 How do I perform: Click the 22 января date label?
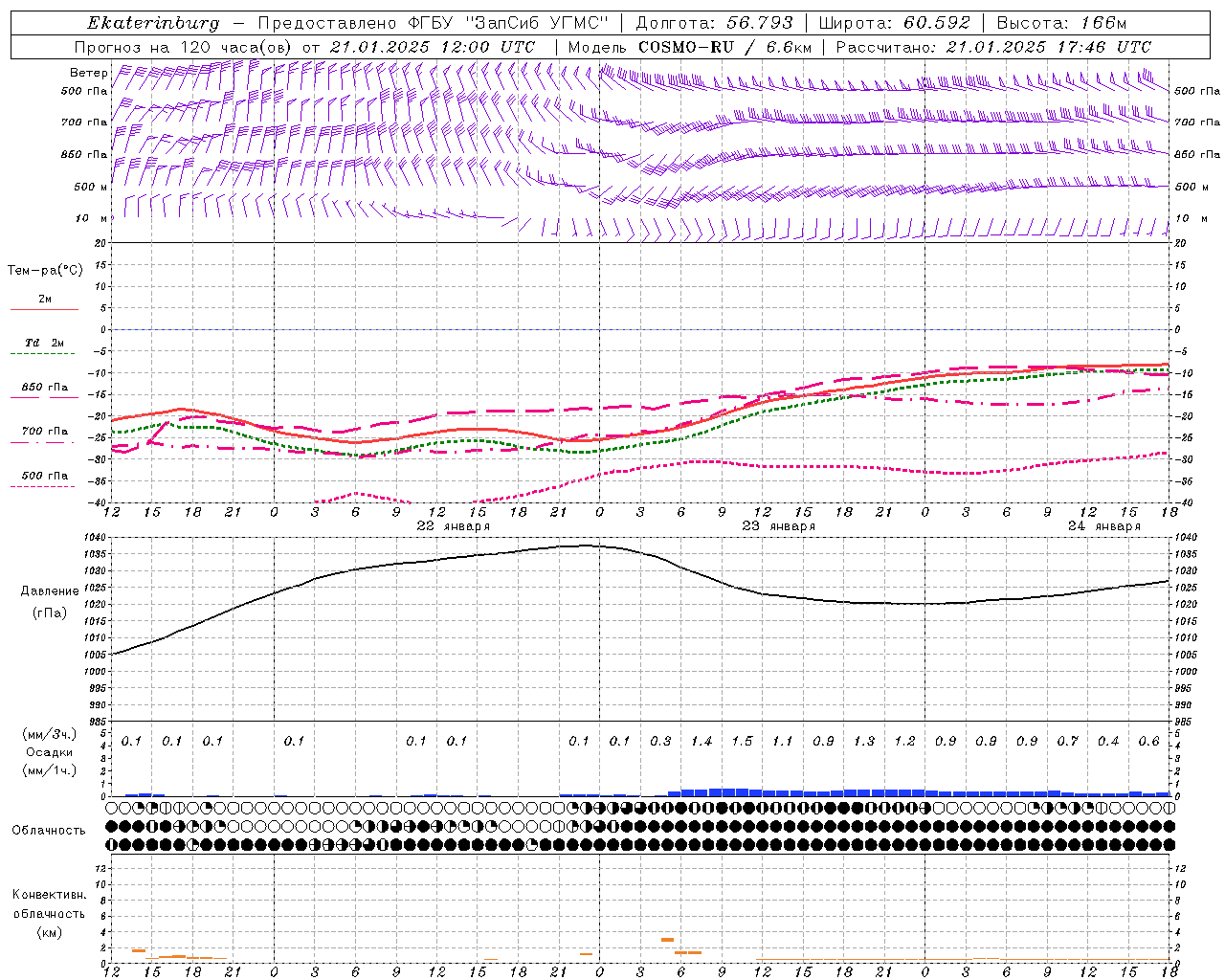coord(453,526)
